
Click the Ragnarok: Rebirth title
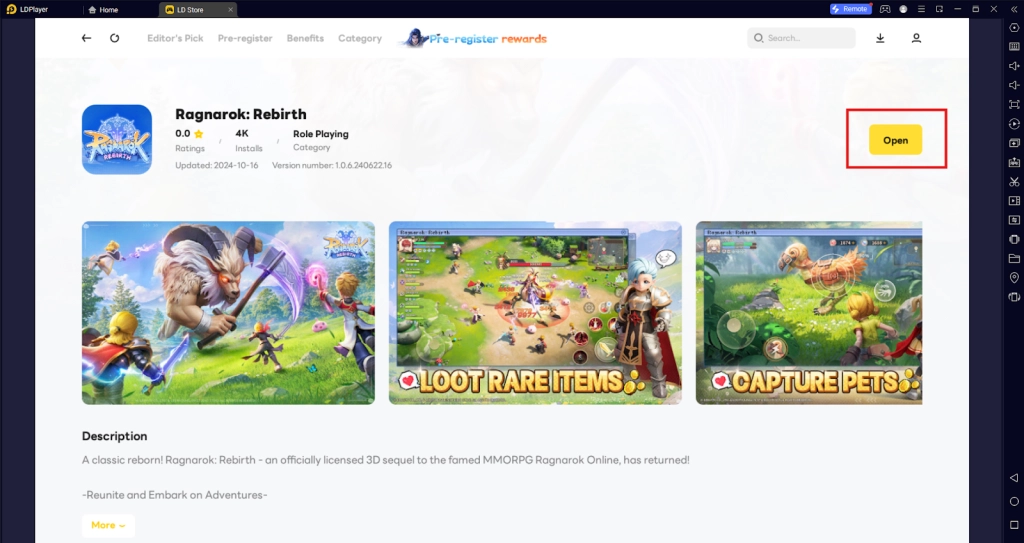240,114
